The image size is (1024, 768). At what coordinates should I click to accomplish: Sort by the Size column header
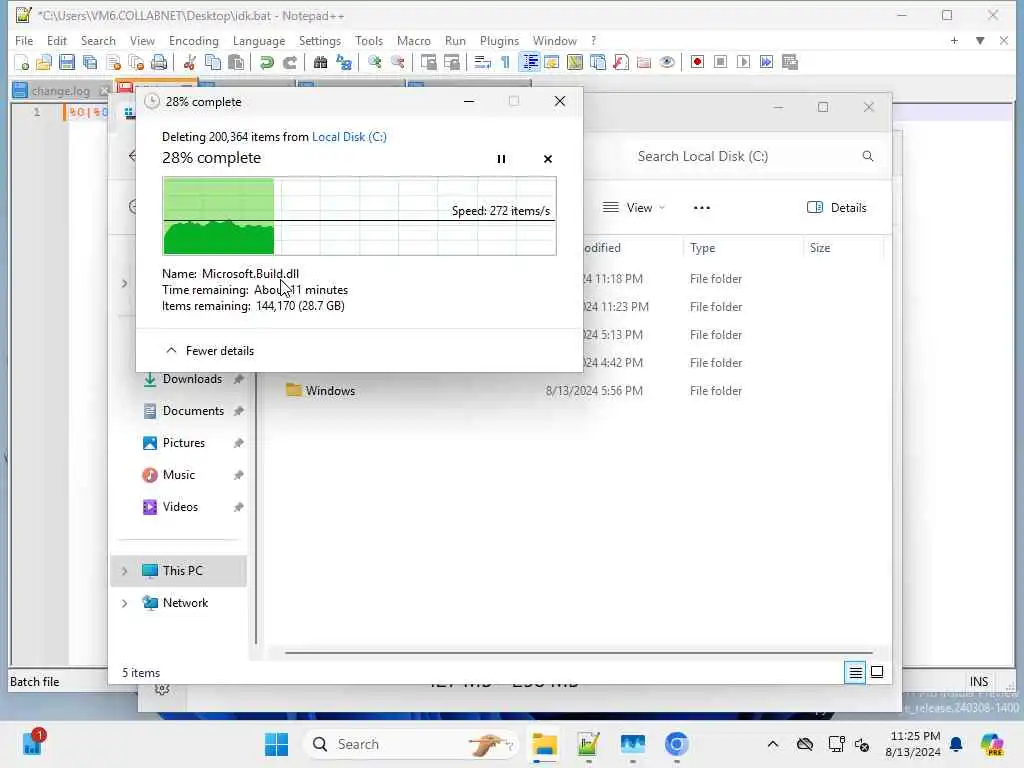[x=820, y=248]
